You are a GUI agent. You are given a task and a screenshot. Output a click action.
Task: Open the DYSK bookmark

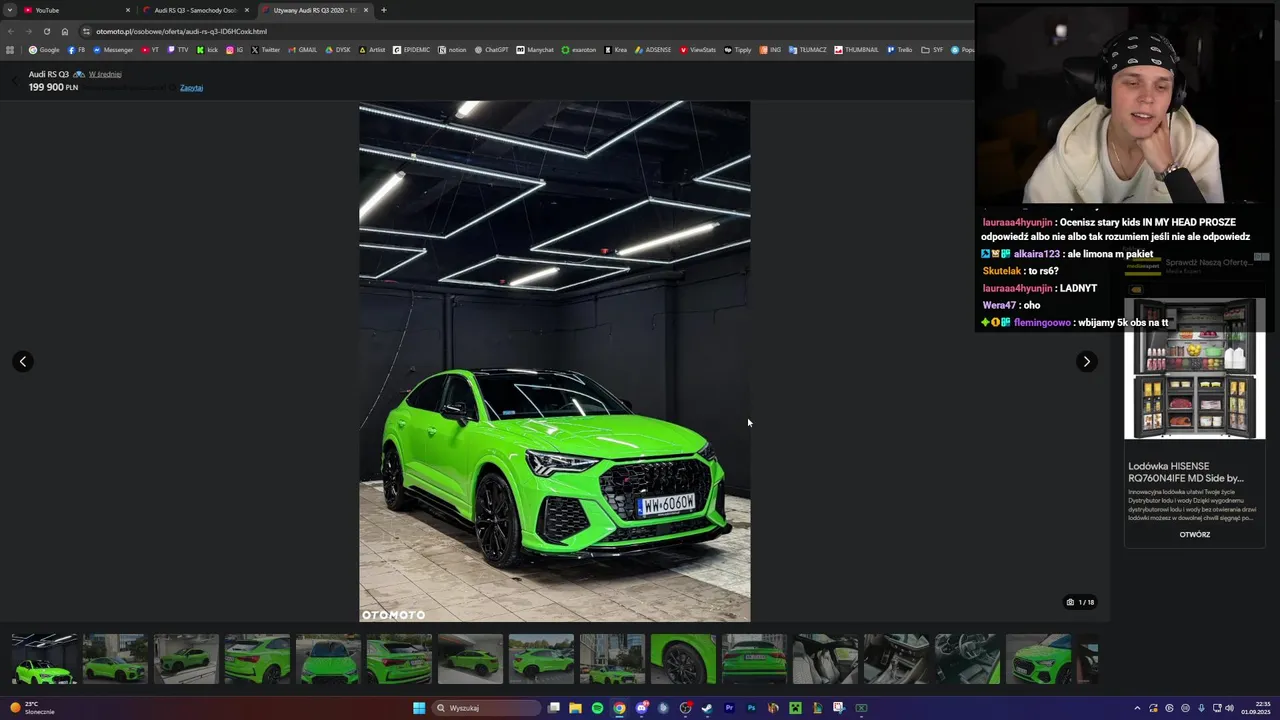338,50
